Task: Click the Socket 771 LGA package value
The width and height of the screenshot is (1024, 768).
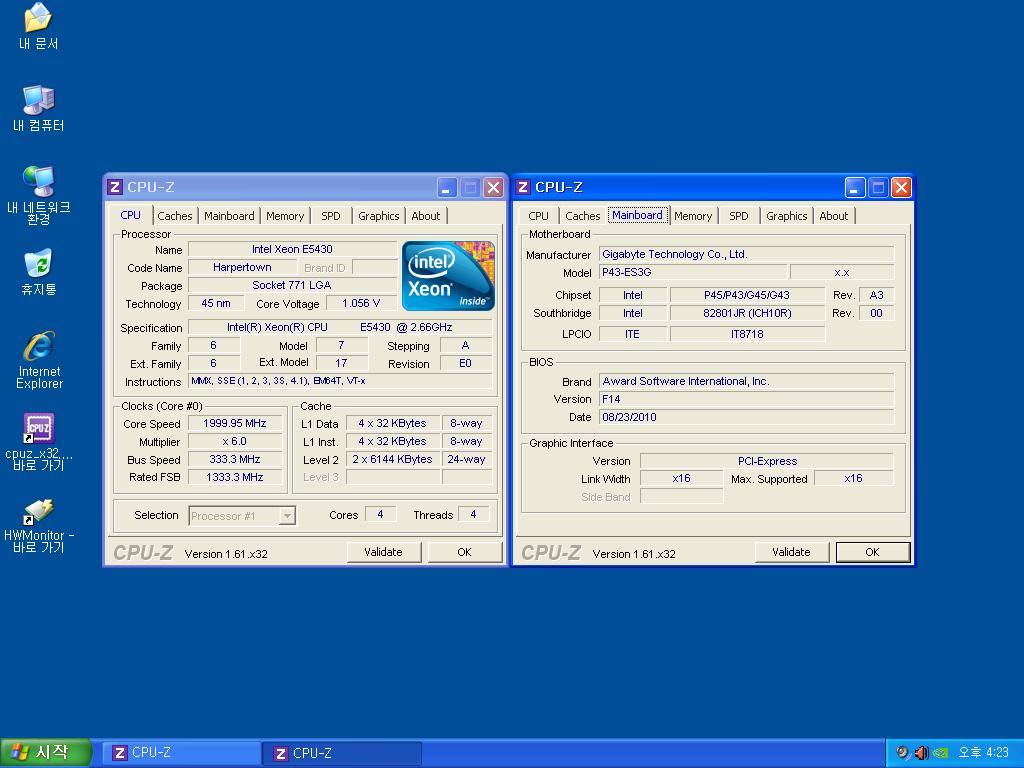Action: [x=293, y=285]
